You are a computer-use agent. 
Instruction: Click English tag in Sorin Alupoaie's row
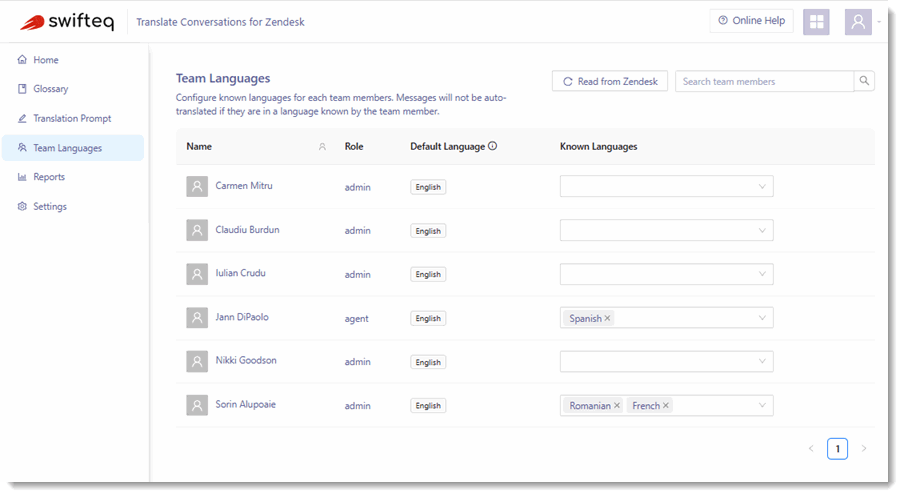[x=428, y=406]
